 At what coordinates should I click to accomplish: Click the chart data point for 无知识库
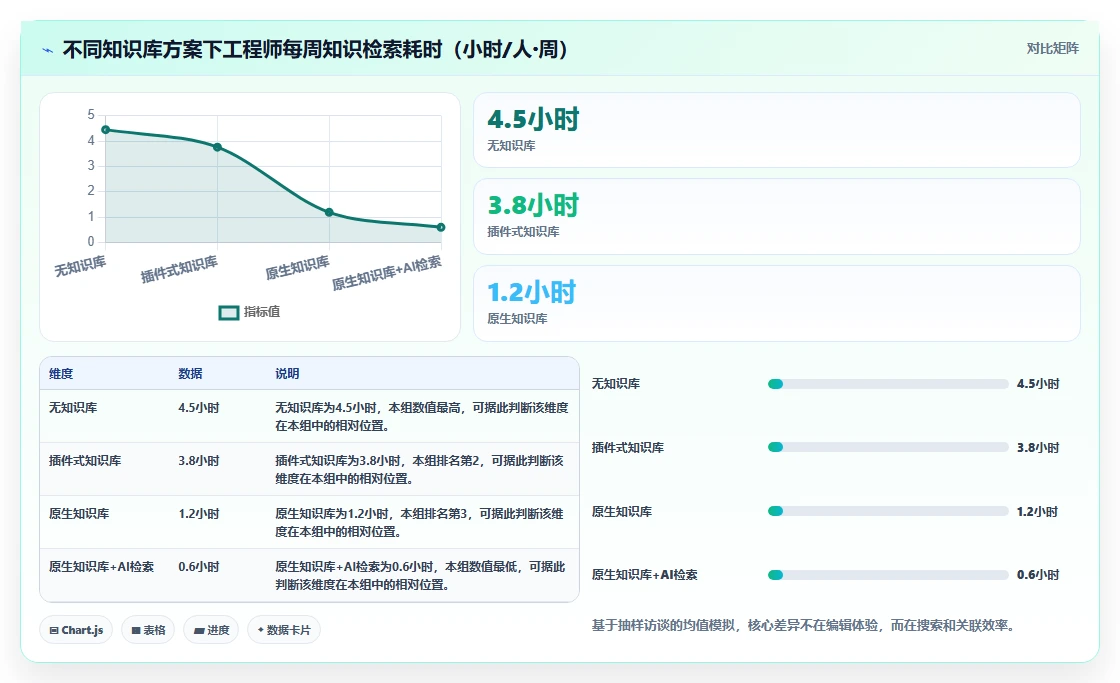tap(106, 130)
